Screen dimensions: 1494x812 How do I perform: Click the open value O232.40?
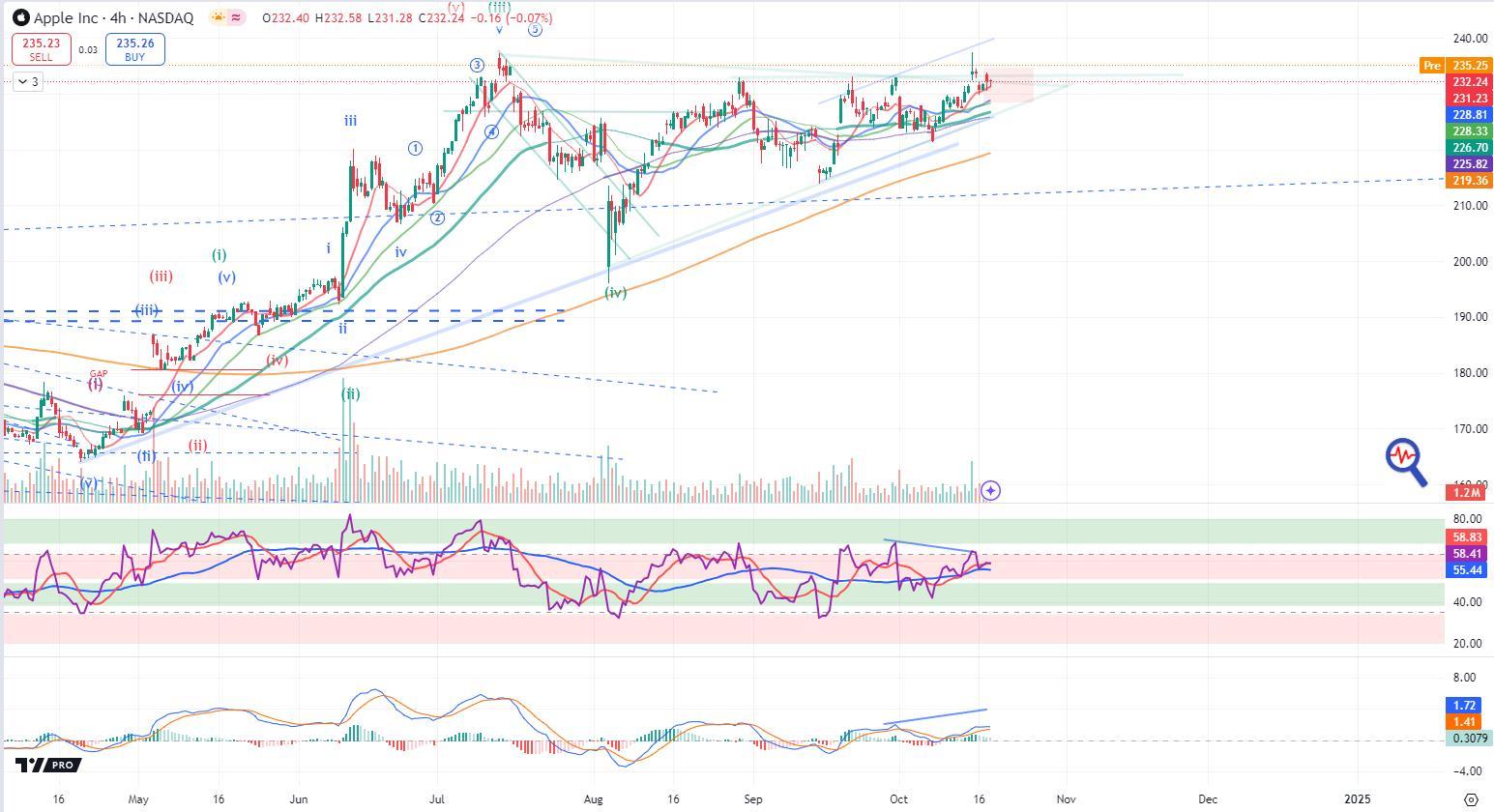click(x=285, y=18)
